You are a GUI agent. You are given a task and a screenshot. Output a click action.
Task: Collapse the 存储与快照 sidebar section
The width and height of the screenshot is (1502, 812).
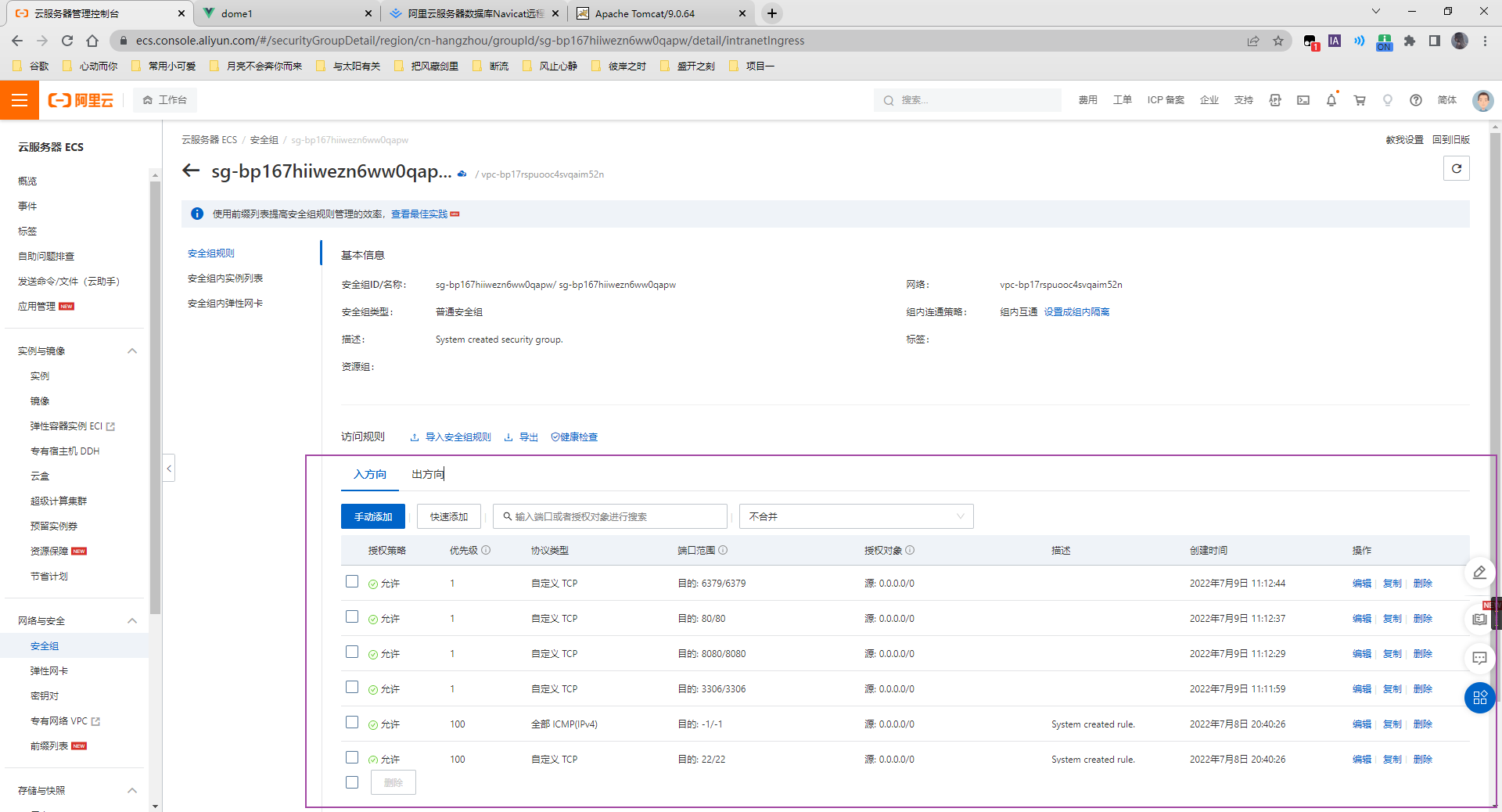coord(132,791)
